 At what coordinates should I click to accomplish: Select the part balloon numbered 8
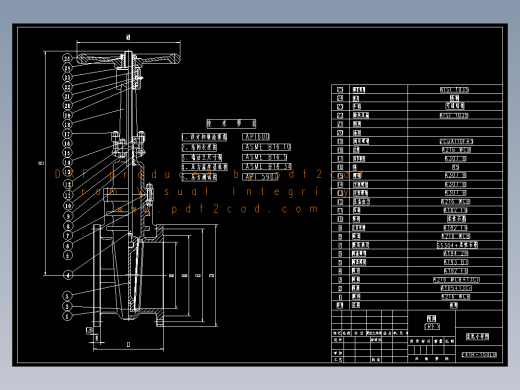pos(68,226)
